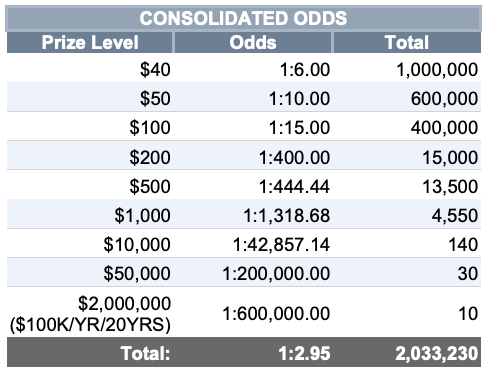Click the CONSOLIDATED ODDS title header
The width and height of the screenshot is (486, 372).
(x=243, y=18)
